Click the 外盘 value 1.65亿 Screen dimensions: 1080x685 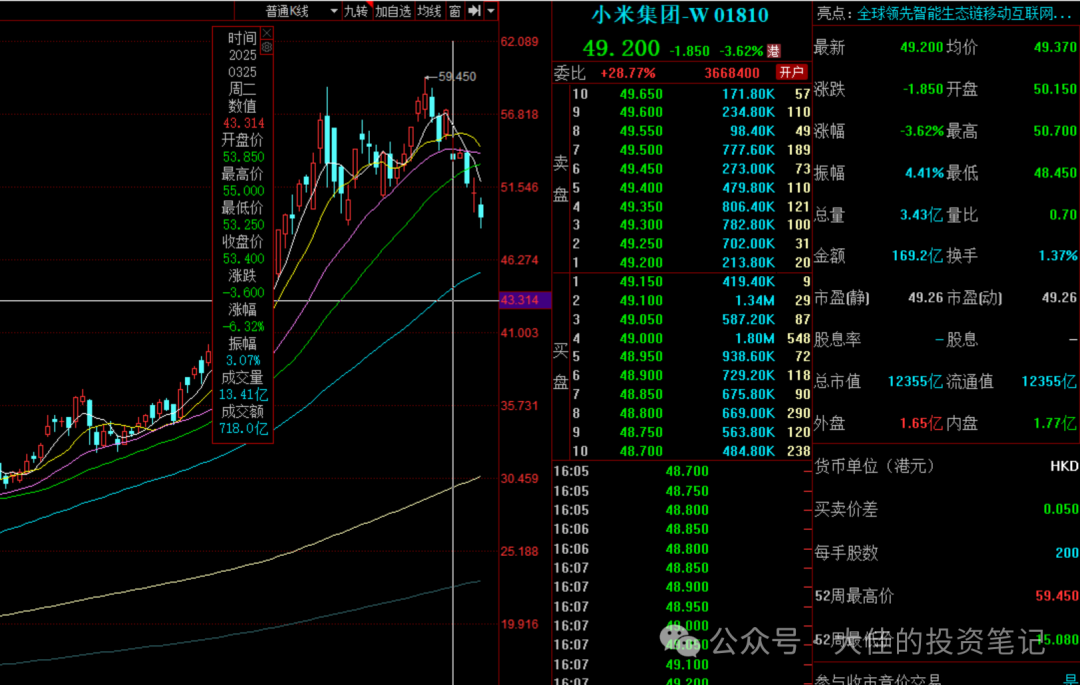tap(921, 423)
